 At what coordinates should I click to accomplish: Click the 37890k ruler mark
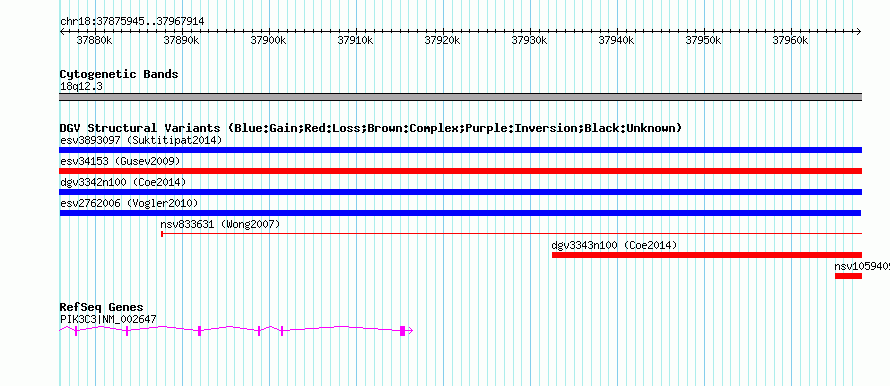[x=181, y=40]
